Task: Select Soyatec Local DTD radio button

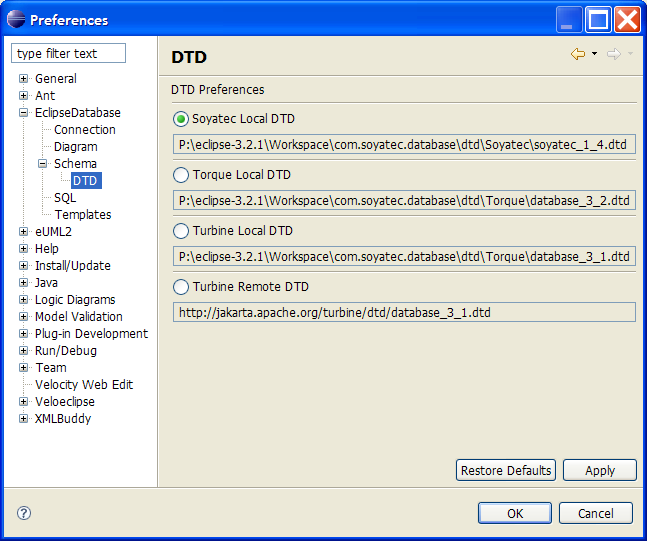Action: coord(181,119)
